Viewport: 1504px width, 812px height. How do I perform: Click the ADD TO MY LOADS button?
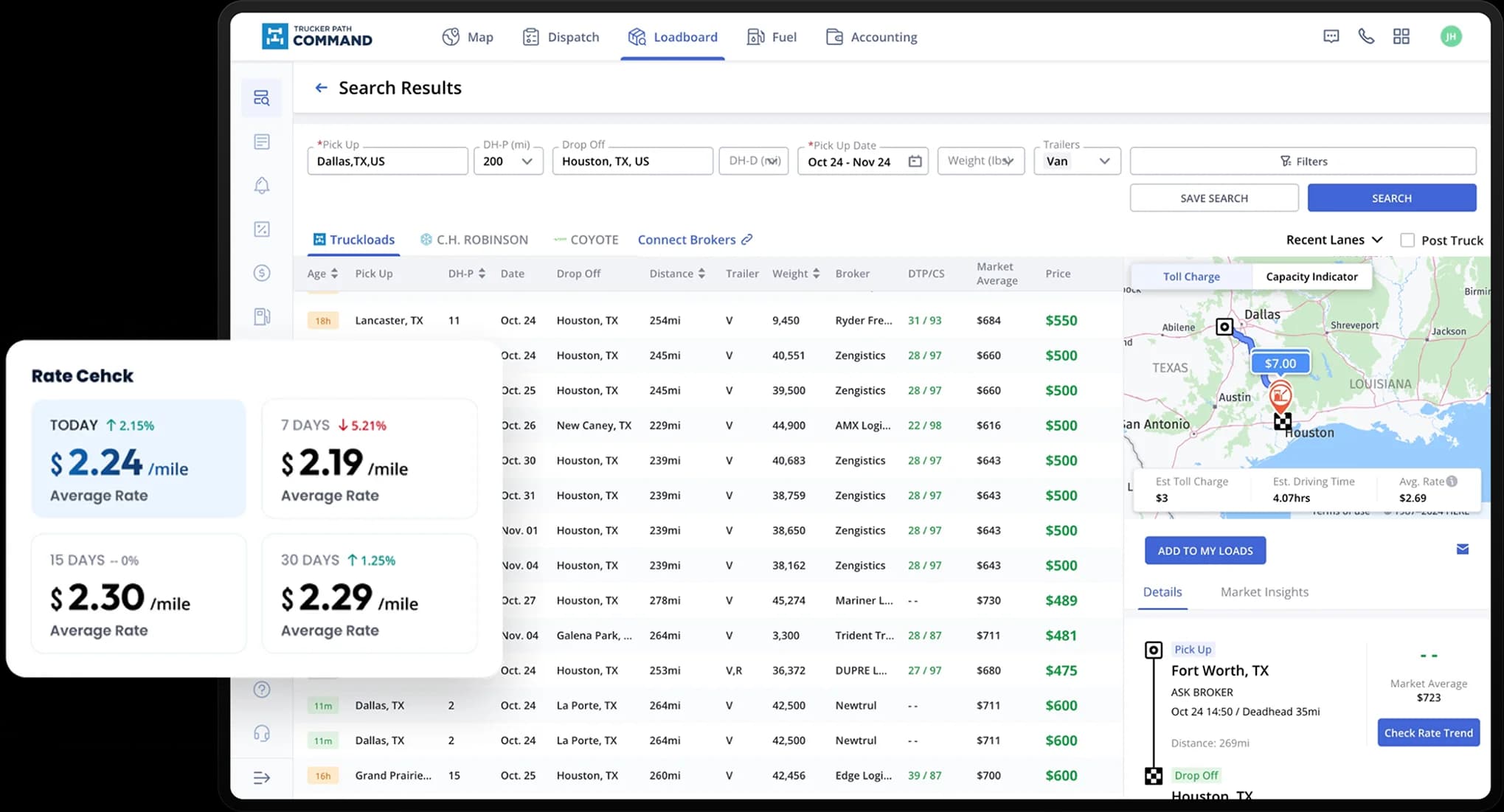[x=1205, y=551]
